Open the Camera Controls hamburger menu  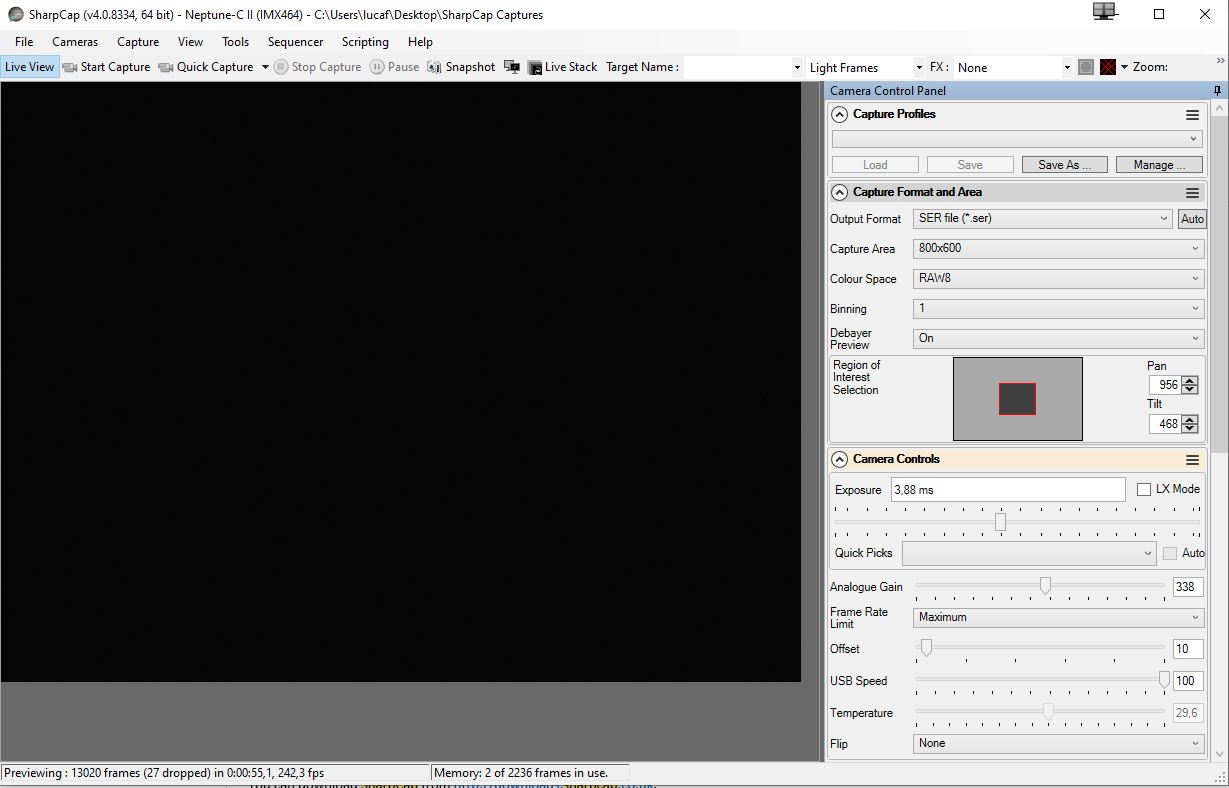(x=1192, y=460)
